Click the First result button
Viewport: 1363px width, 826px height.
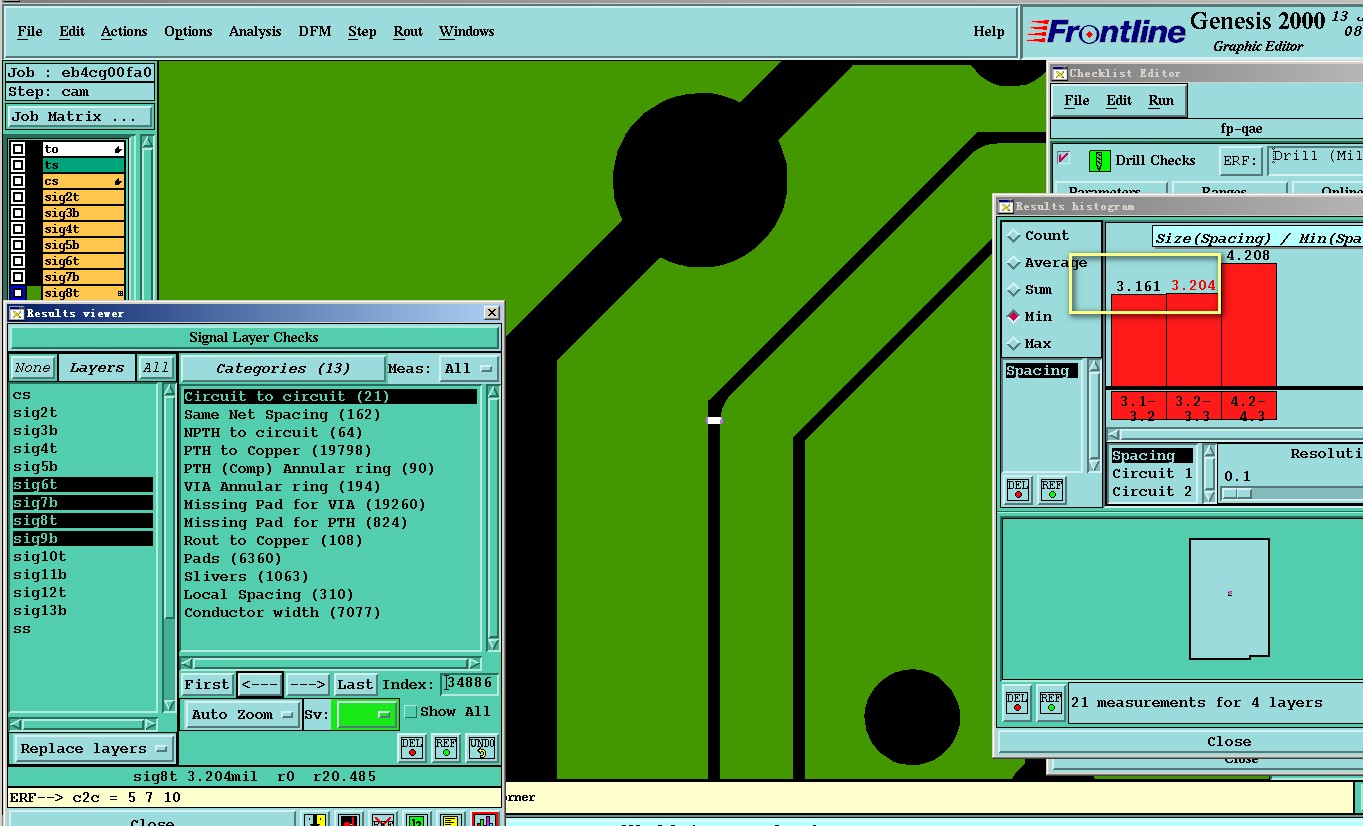click(x=207, y=684)
